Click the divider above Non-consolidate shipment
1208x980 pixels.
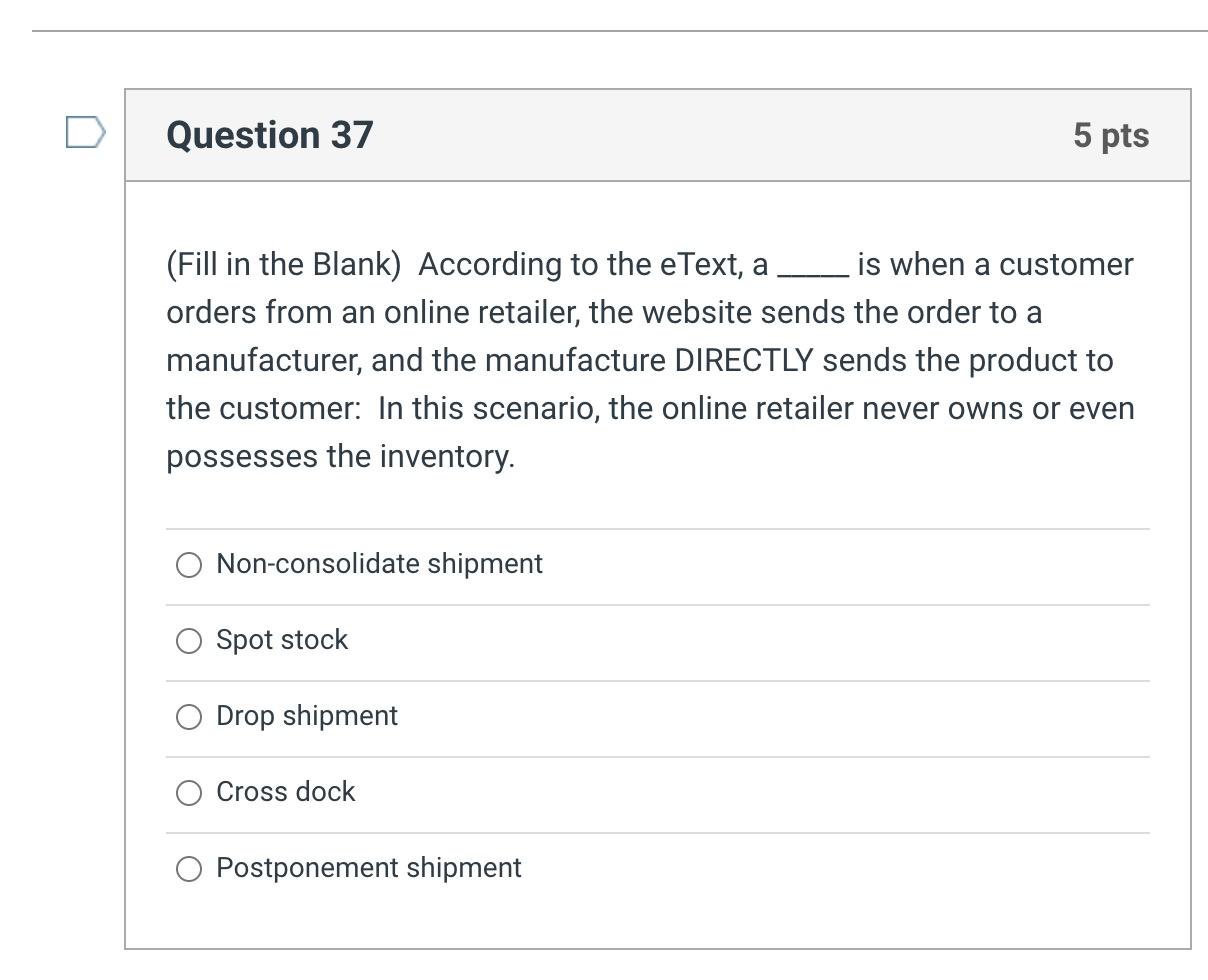click(655, 527)
